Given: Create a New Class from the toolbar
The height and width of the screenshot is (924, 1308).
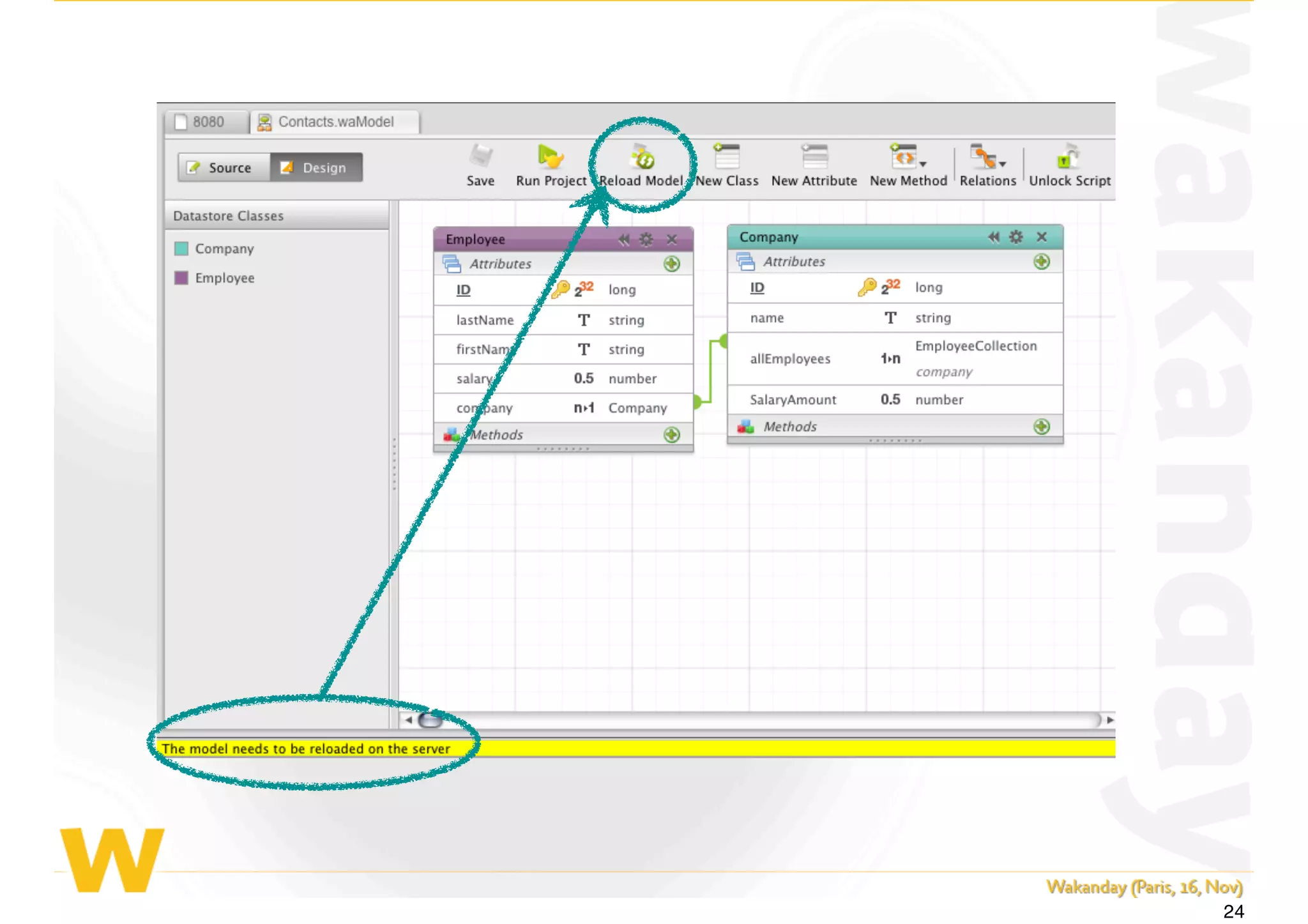Looking at the screenshot, I should tap(727, 157).
